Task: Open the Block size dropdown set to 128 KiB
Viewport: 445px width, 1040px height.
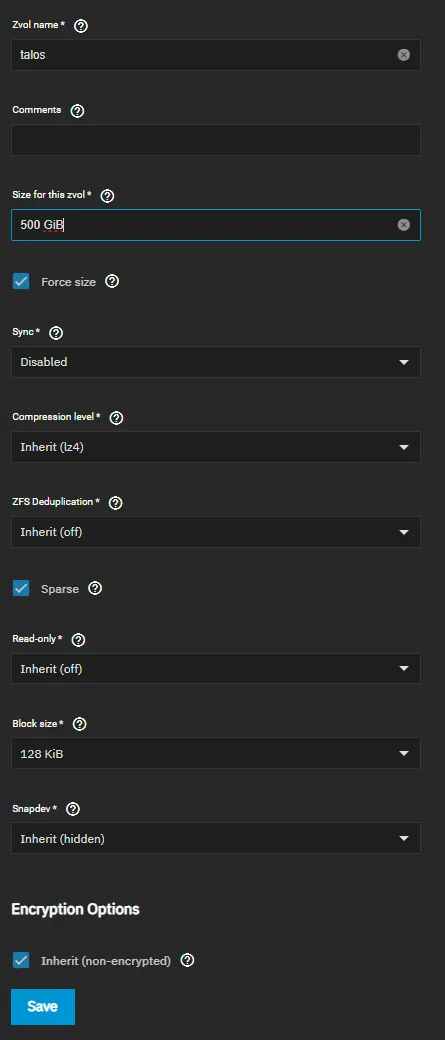Action: click(216, 753)
